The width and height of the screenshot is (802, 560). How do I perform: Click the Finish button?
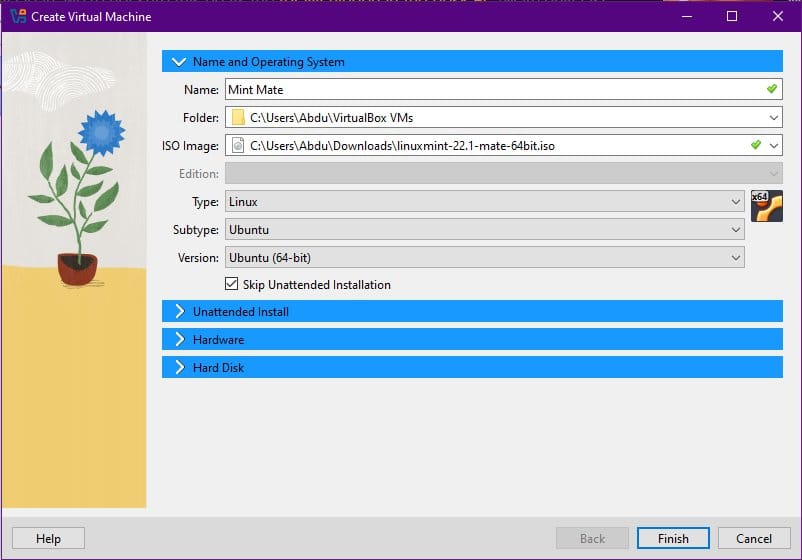pos(673,539)
